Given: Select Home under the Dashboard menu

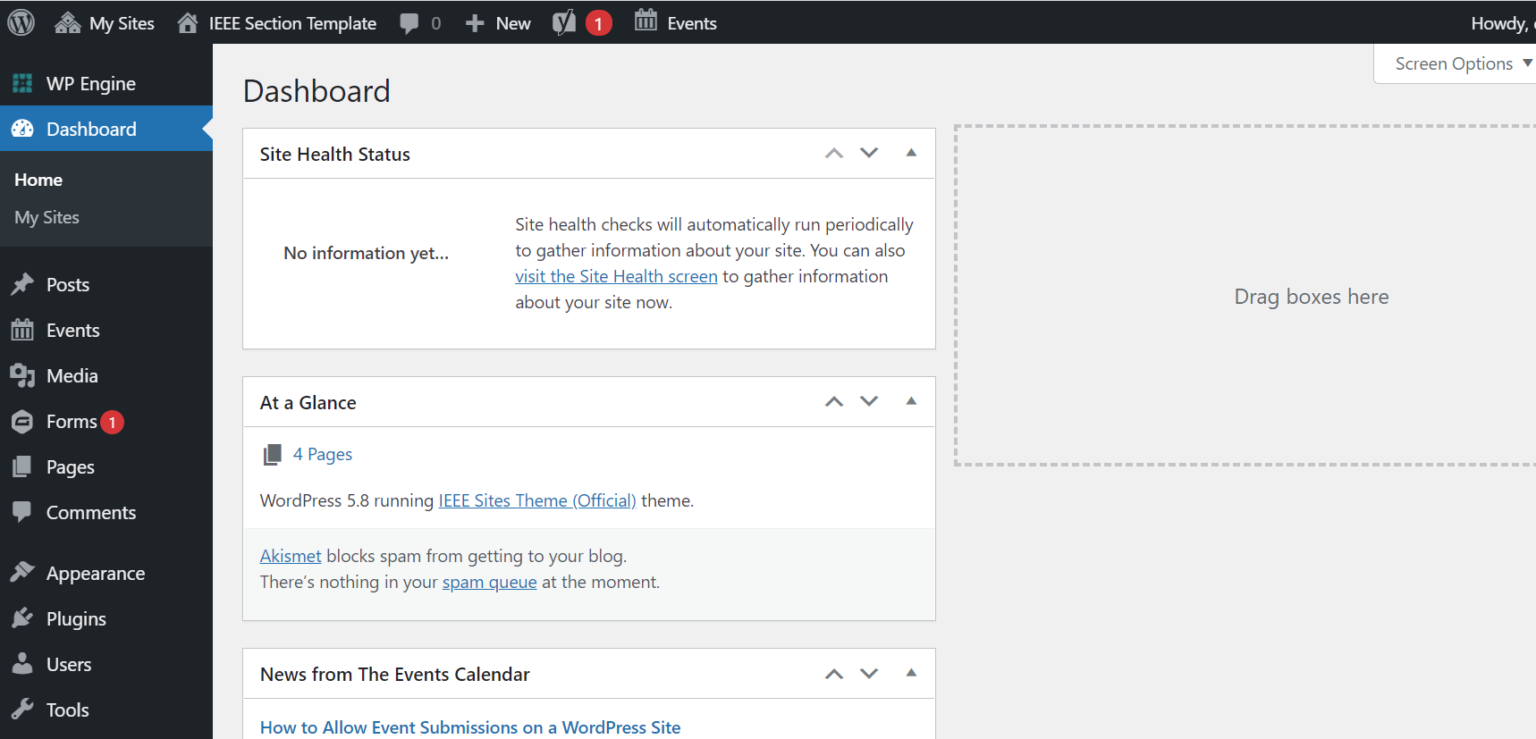Looking at the screenshot, I should 38,179.
